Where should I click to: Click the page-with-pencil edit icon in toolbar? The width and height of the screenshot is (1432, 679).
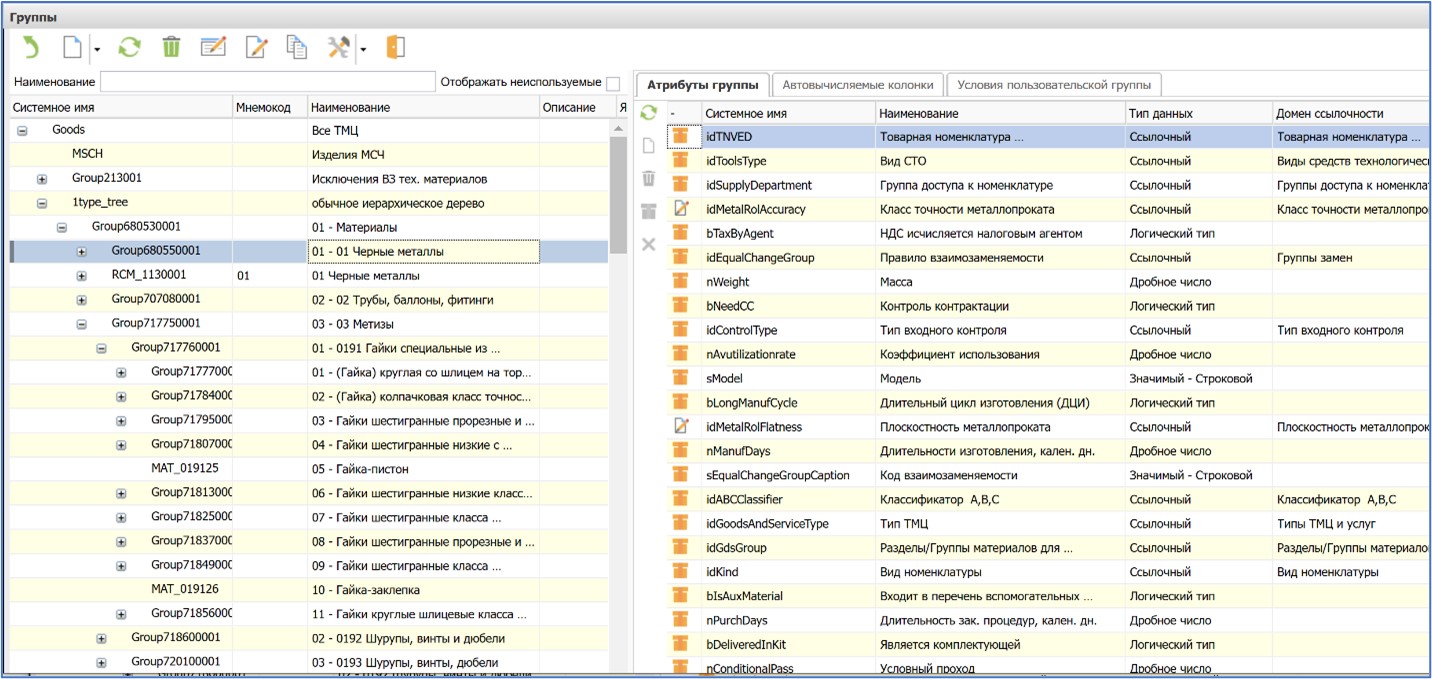tap(257, 47)
